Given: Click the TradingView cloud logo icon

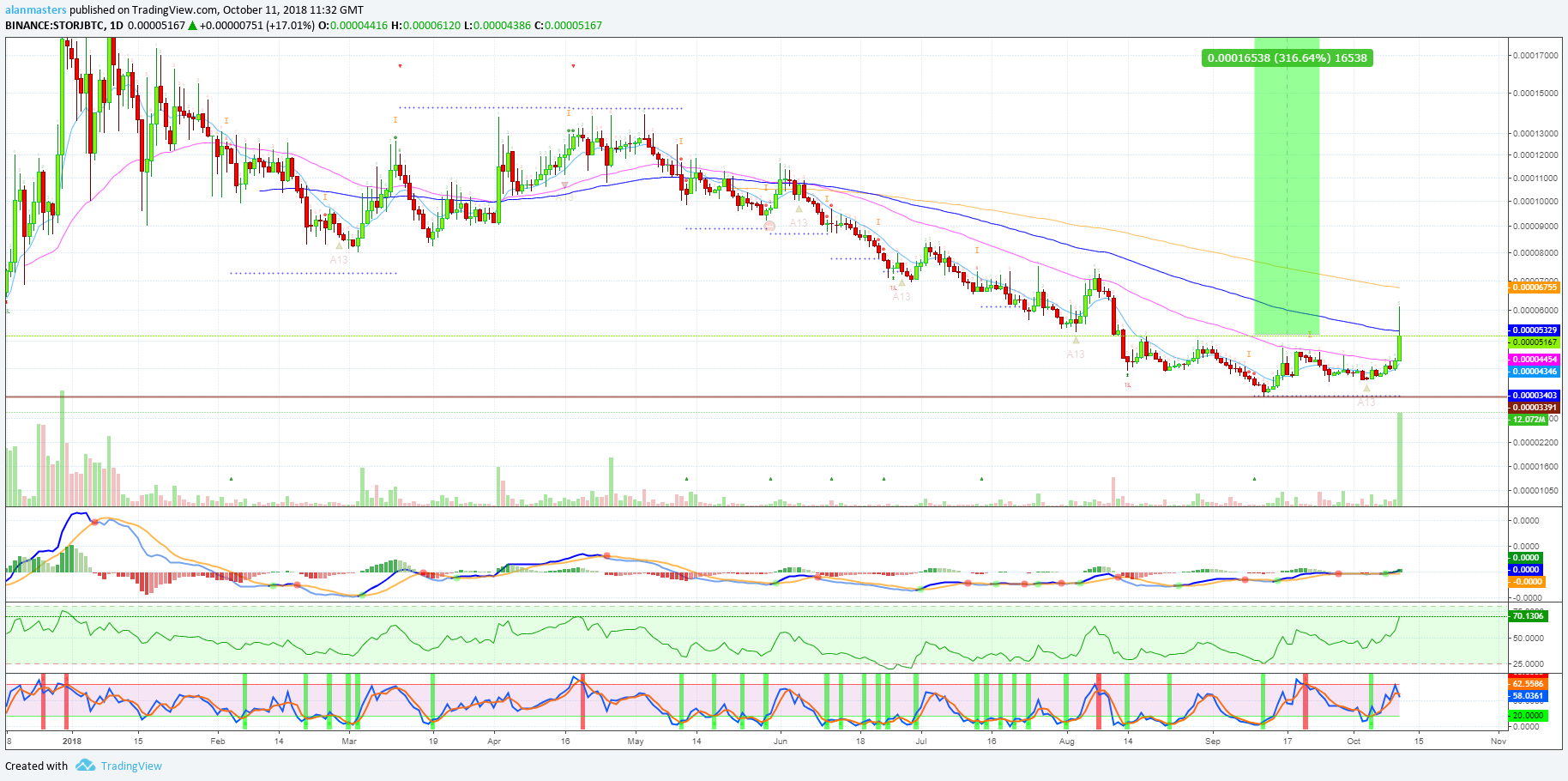Looking at the screenshot, I should point(85,766).
